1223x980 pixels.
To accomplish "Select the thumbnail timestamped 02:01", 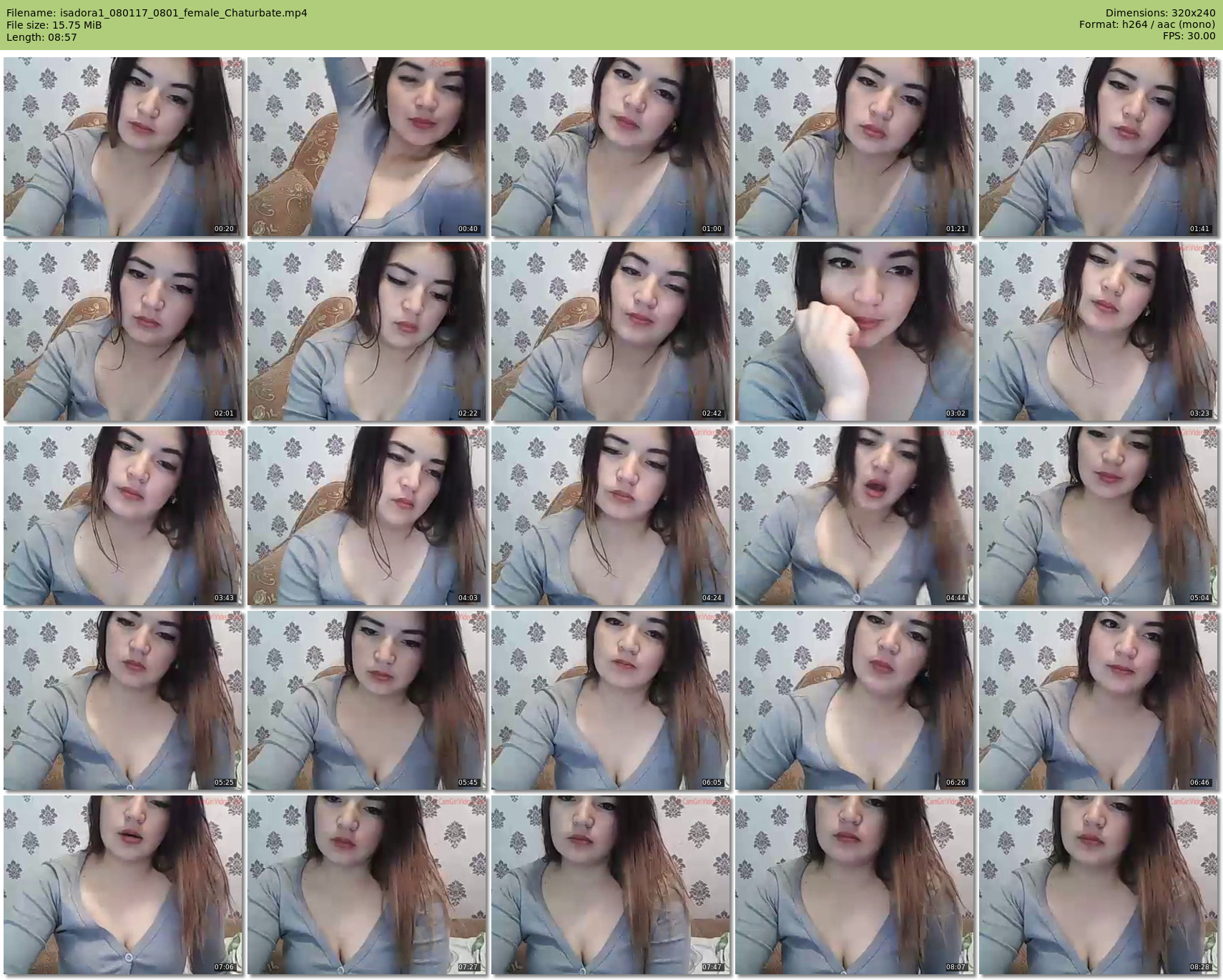I will [x=123, y=331].
